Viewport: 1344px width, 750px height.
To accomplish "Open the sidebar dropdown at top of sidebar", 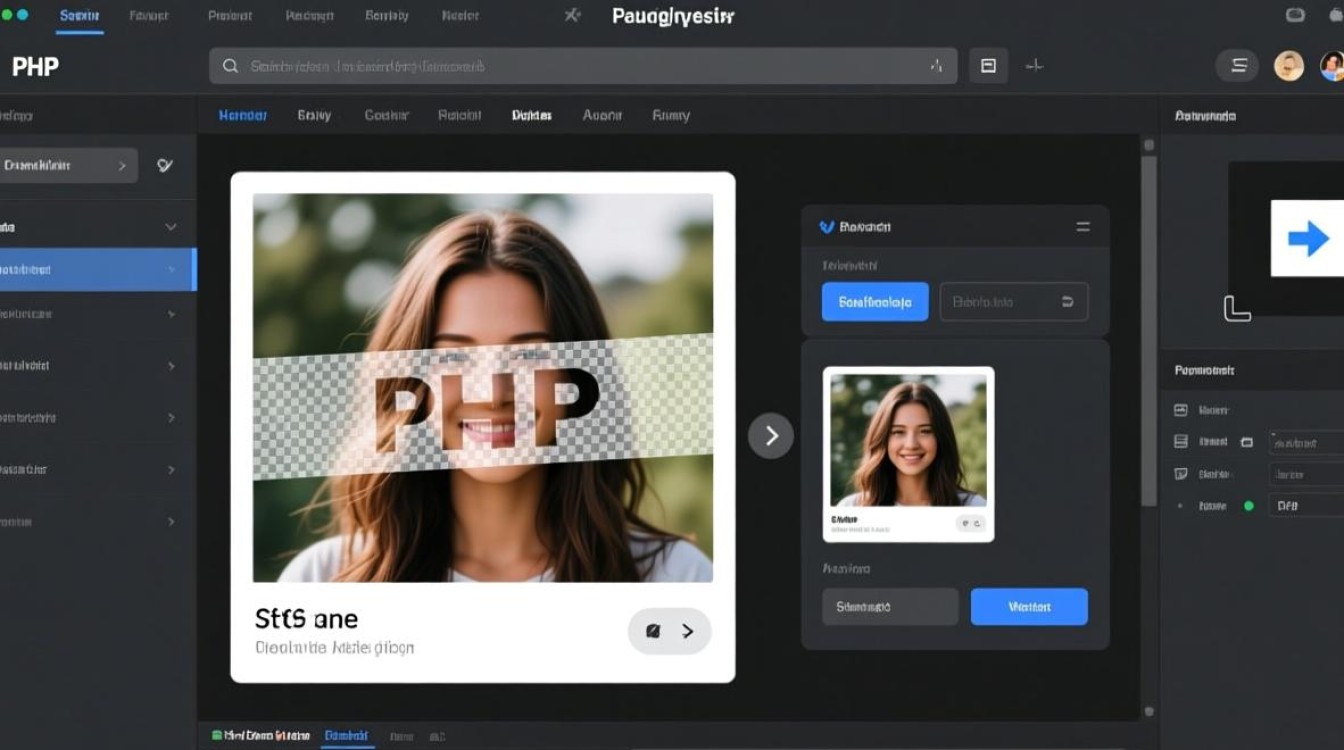I will pos(68,165).
